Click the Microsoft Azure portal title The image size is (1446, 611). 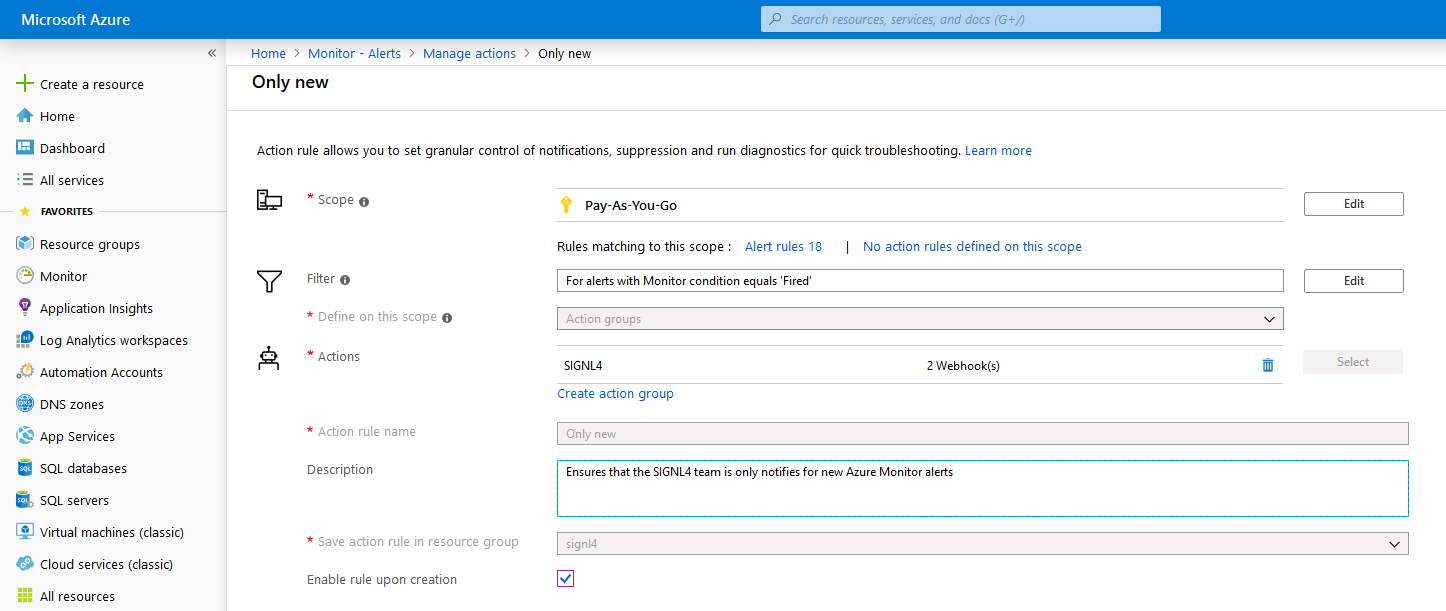tap(76, 20)
